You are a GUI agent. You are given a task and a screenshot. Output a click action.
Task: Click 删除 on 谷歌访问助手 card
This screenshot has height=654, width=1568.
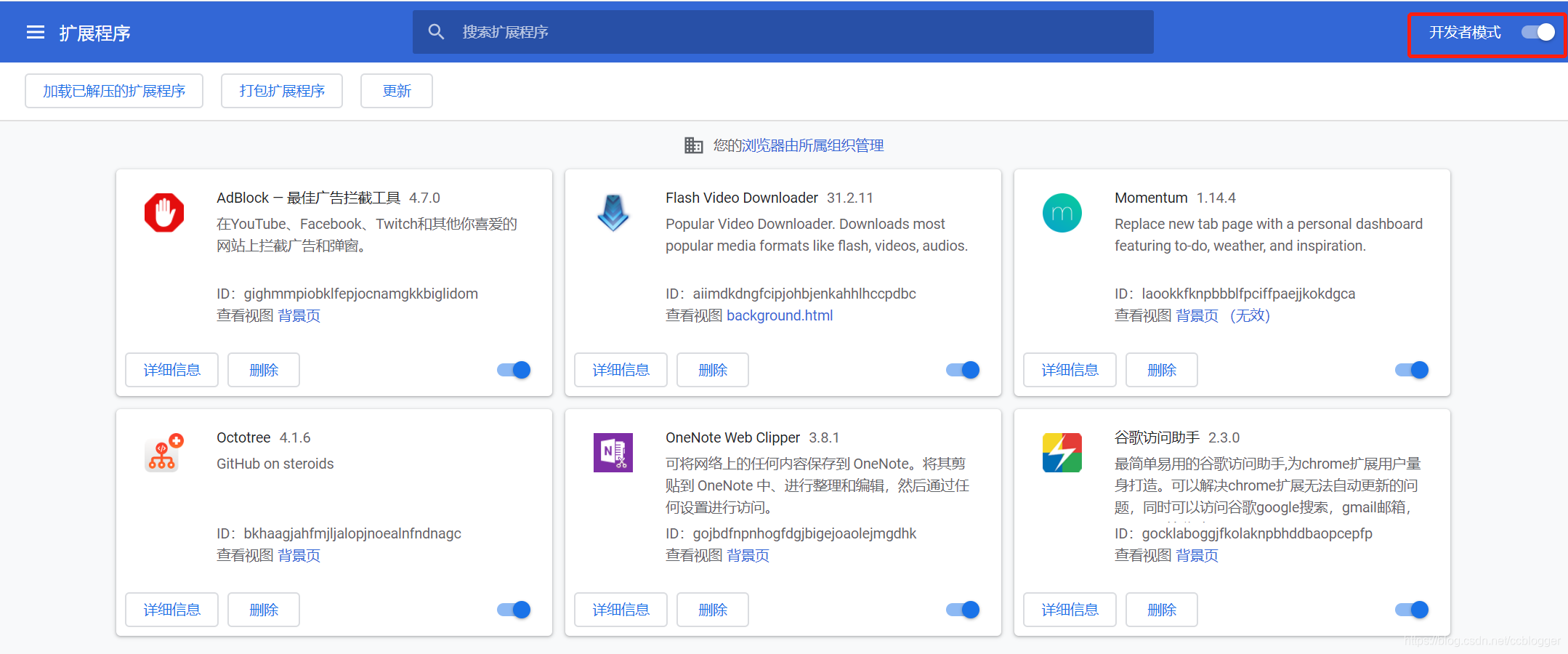click(x=1162, y=610)
